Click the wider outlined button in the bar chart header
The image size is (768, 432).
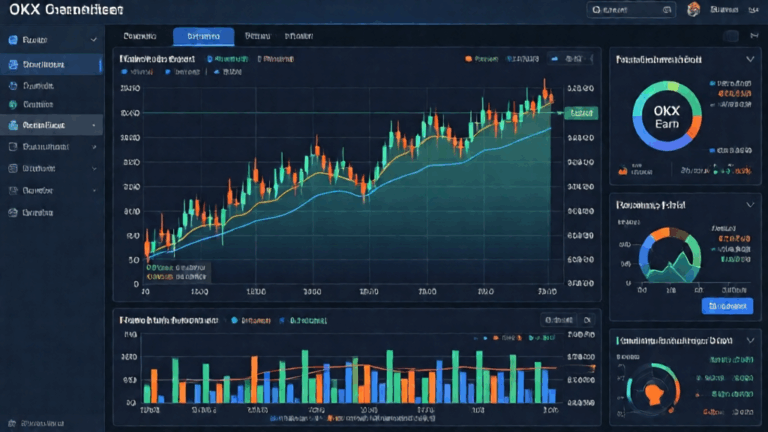click(559, 320)
